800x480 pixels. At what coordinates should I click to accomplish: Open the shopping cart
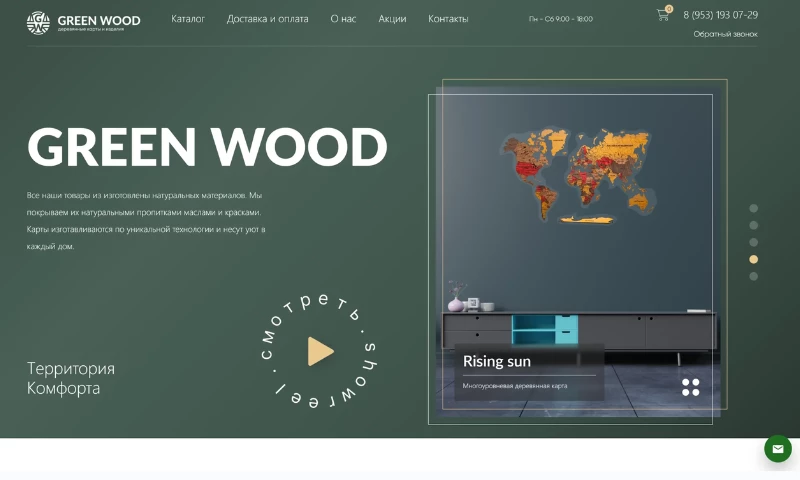(662, 15)
